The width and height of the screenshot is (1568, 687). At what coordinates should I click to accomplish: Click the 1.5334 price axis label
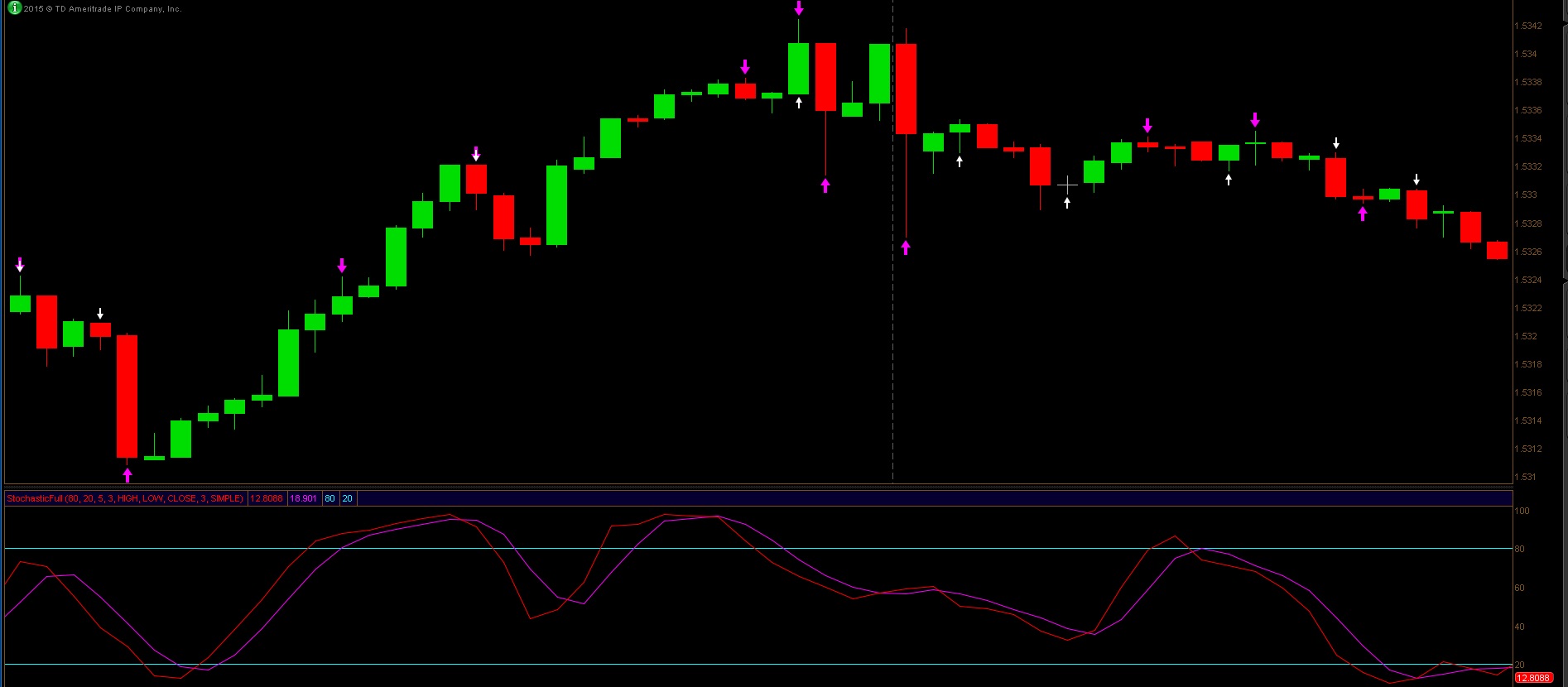tap(1527, 138)
